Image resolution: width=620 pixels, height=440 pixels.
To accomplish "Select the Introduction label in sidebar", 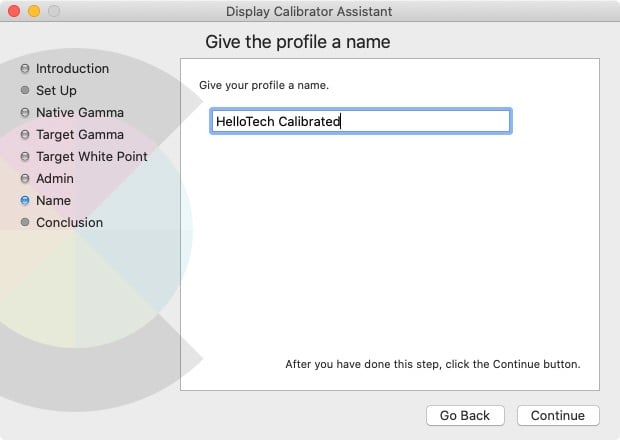I will (x=72, y=69).
